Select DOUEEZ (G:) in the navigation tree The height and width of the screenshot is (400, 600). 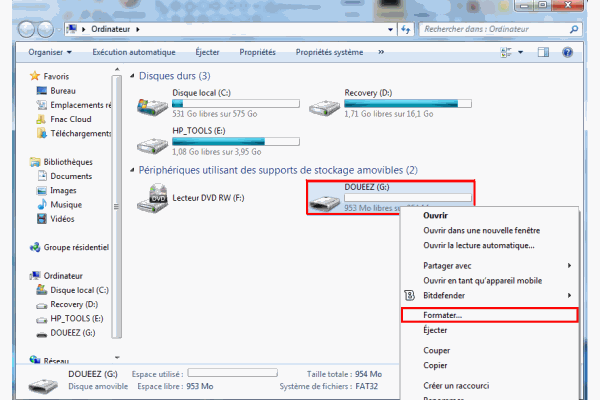(73, 333)
